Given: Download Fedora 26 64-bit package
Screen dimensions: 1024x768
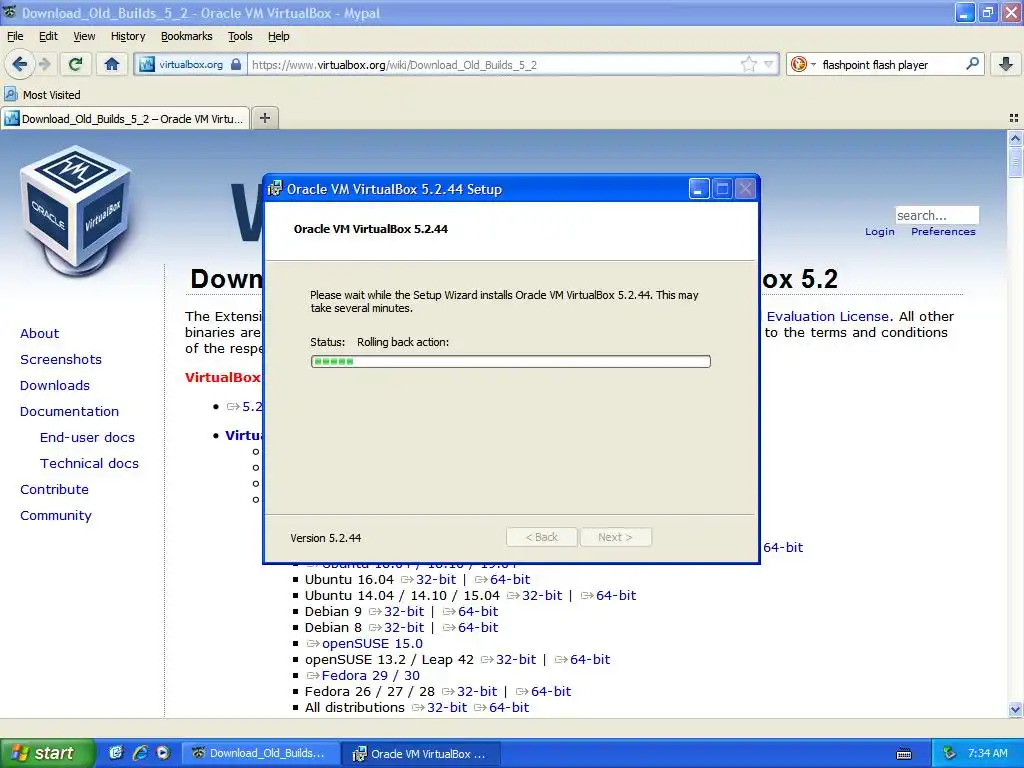Looking at the screenshot, I should (551, 692).
